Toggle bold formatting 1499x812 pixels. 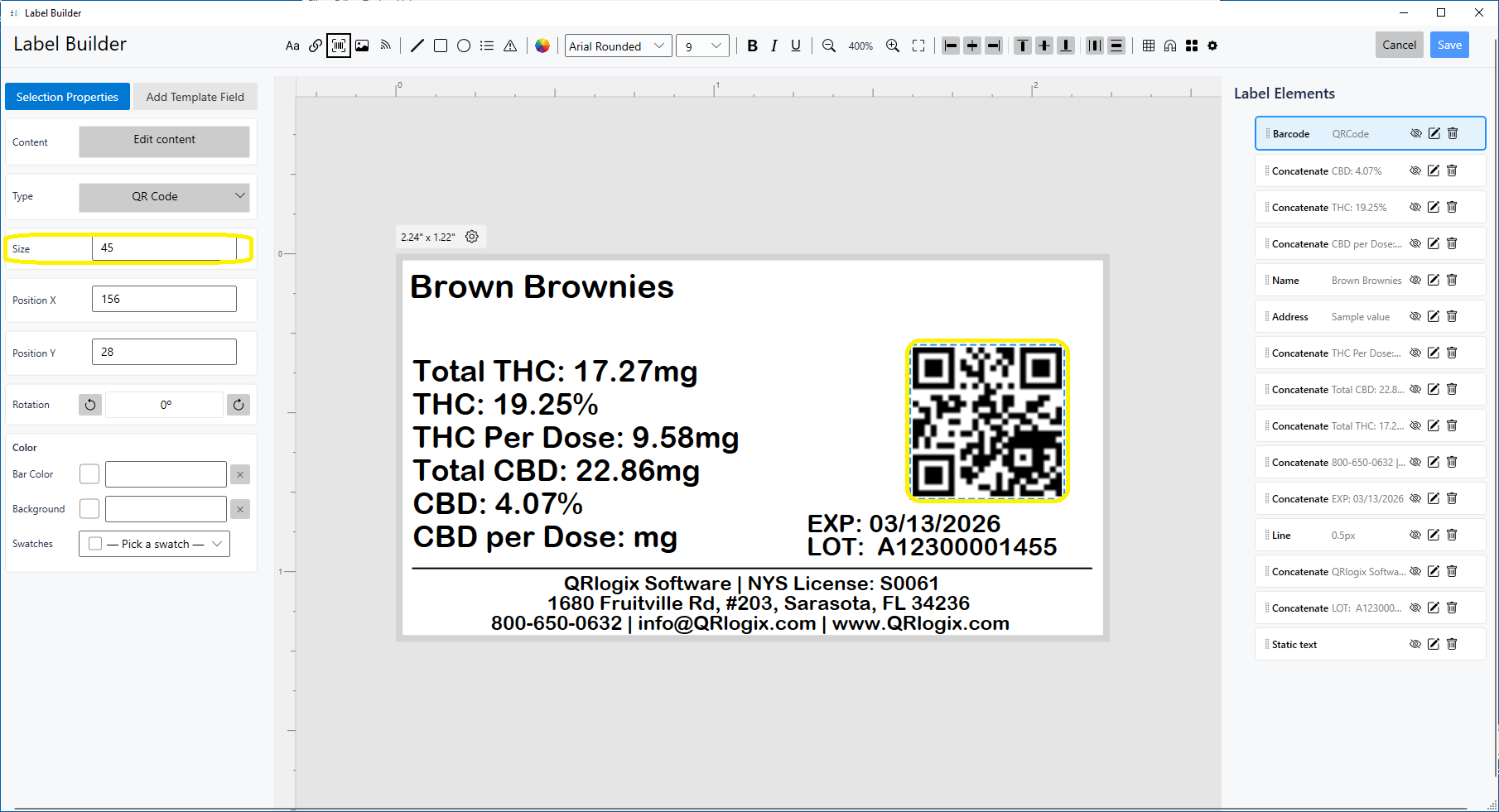(752, 46)
